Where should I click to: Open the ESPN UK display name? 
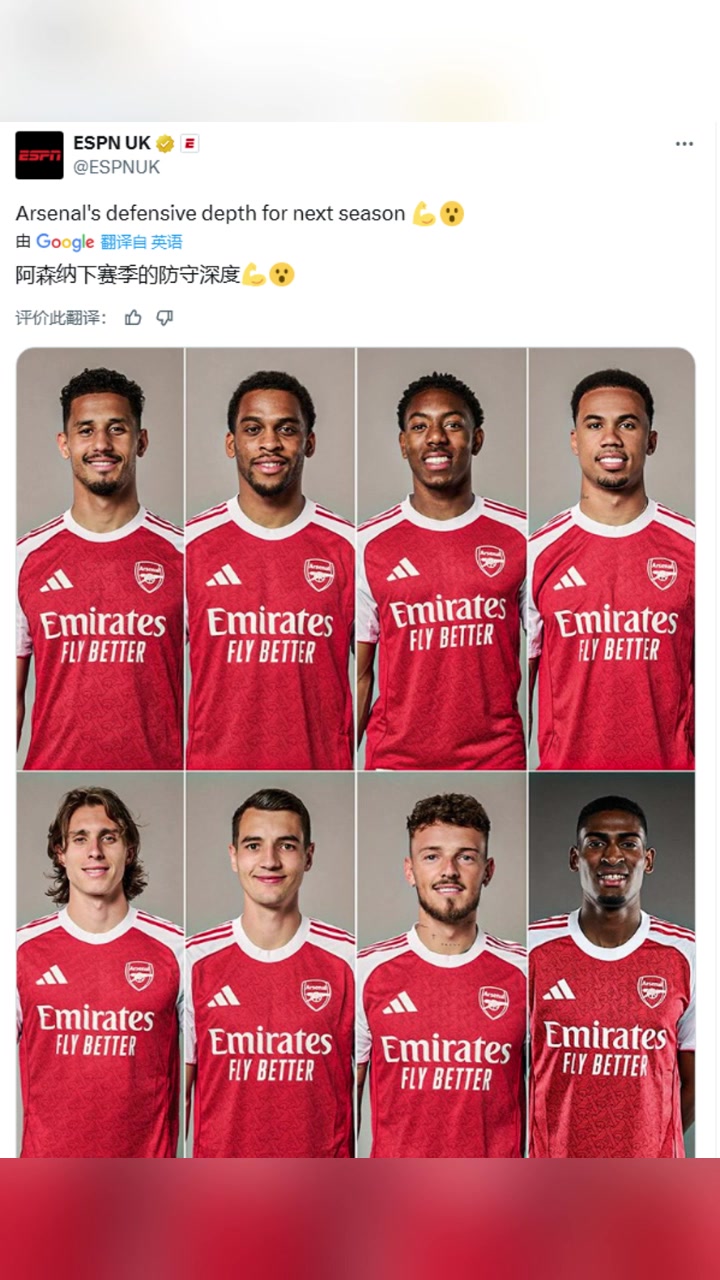tap(111, 144)
